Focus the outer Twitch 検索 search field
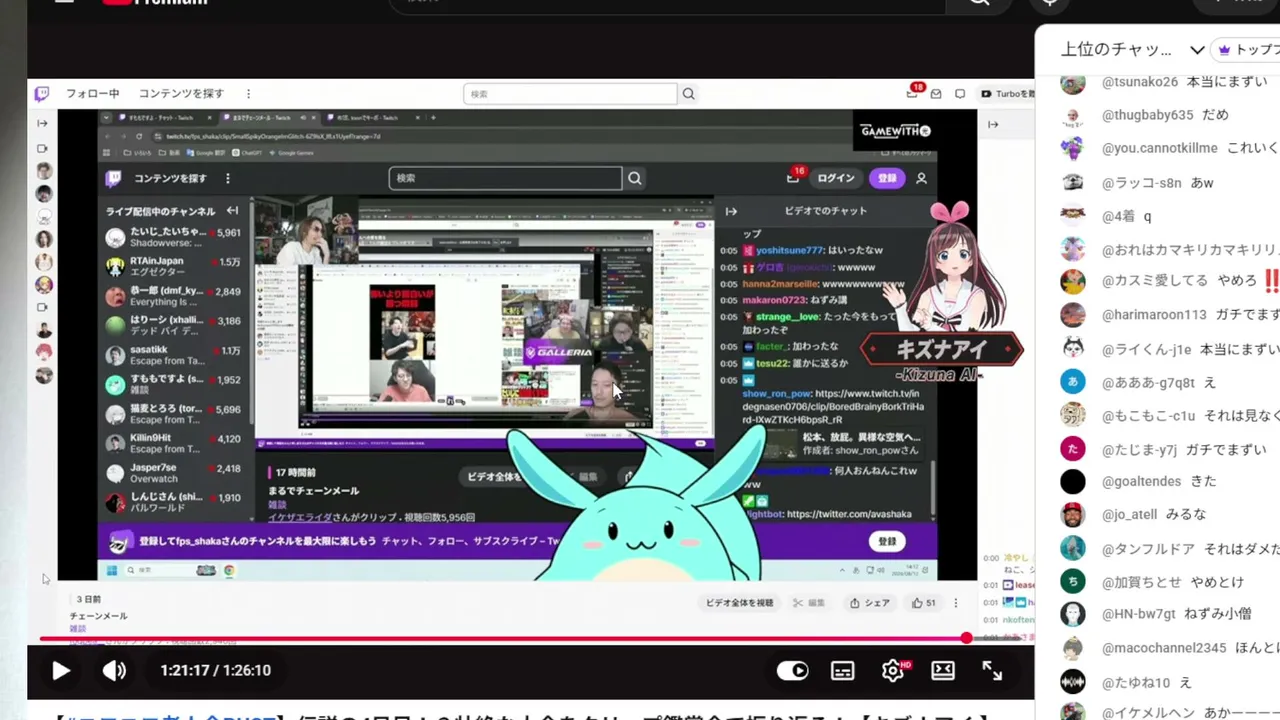 [x=570, y=94]
